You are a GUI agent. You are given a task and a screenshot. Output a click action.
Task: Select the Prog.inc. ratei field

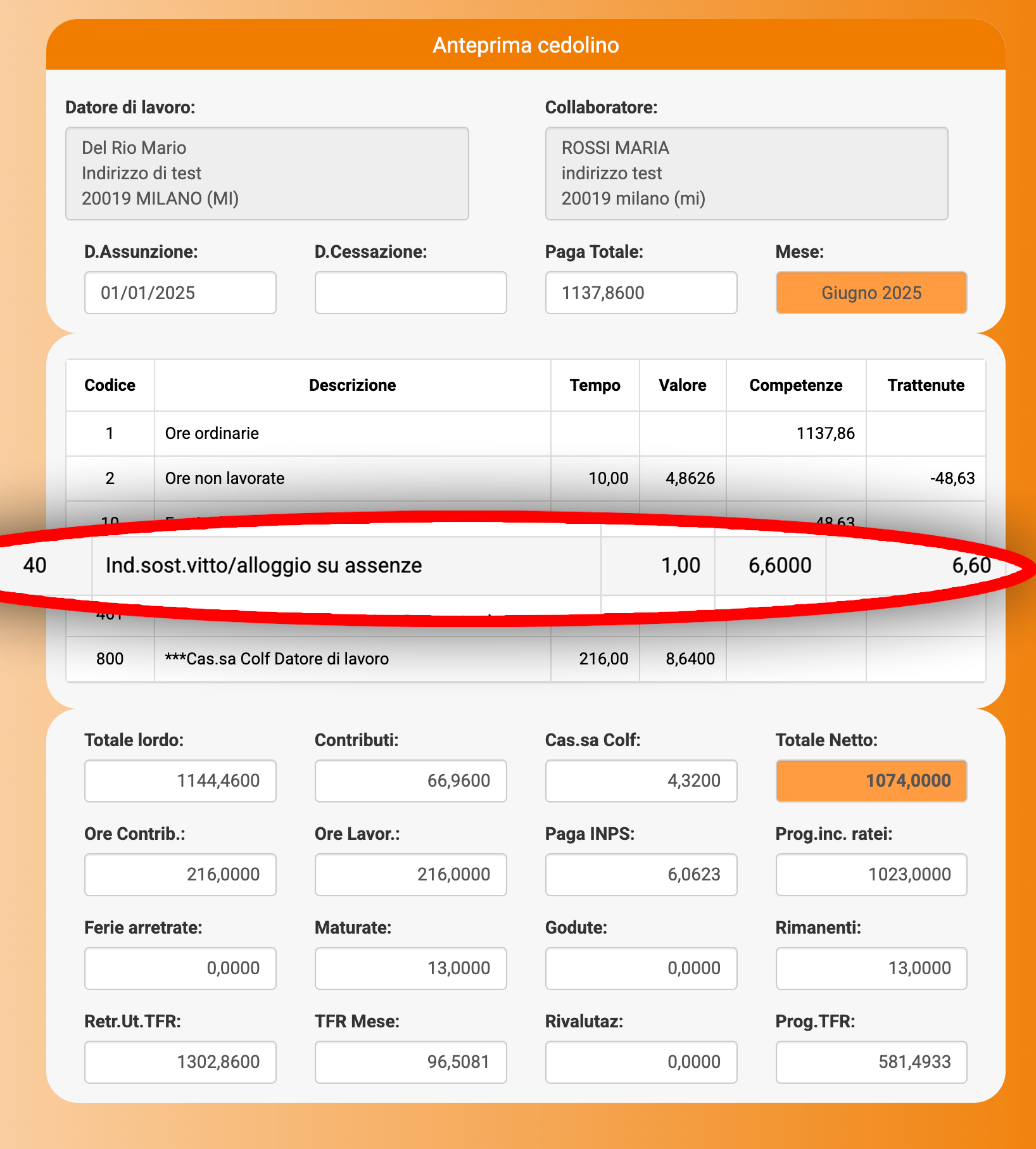[871, 874]
